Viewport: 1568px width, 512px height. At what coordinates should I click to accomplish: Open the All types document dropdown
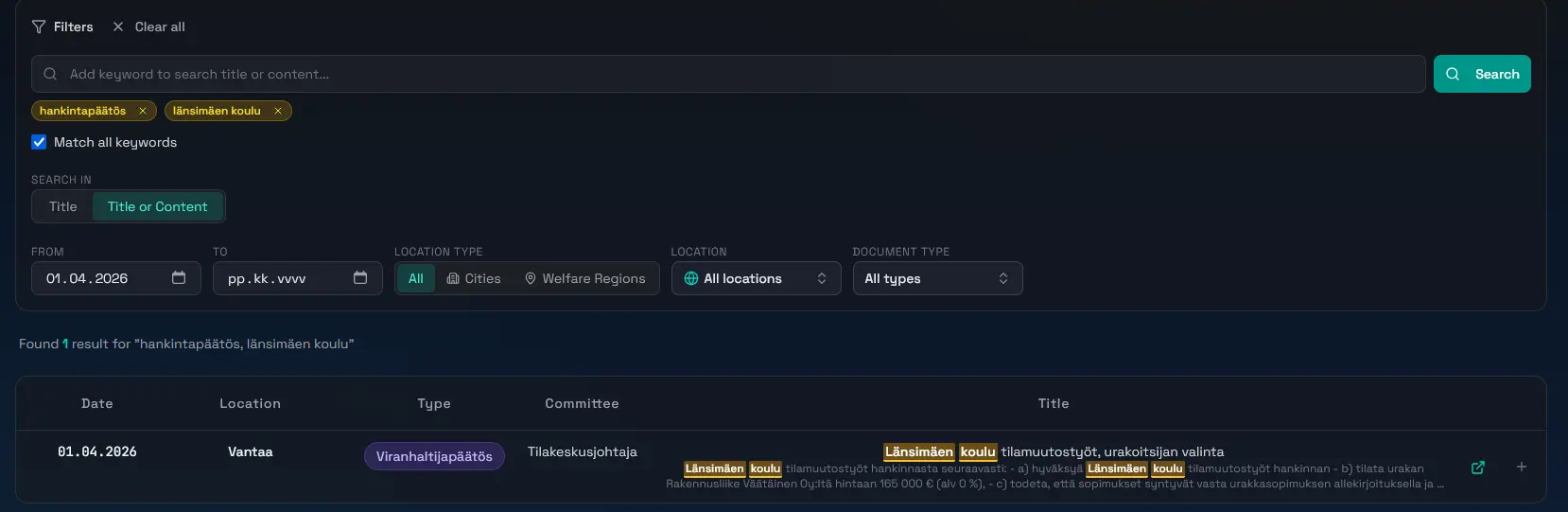click(x=936, y=278)
